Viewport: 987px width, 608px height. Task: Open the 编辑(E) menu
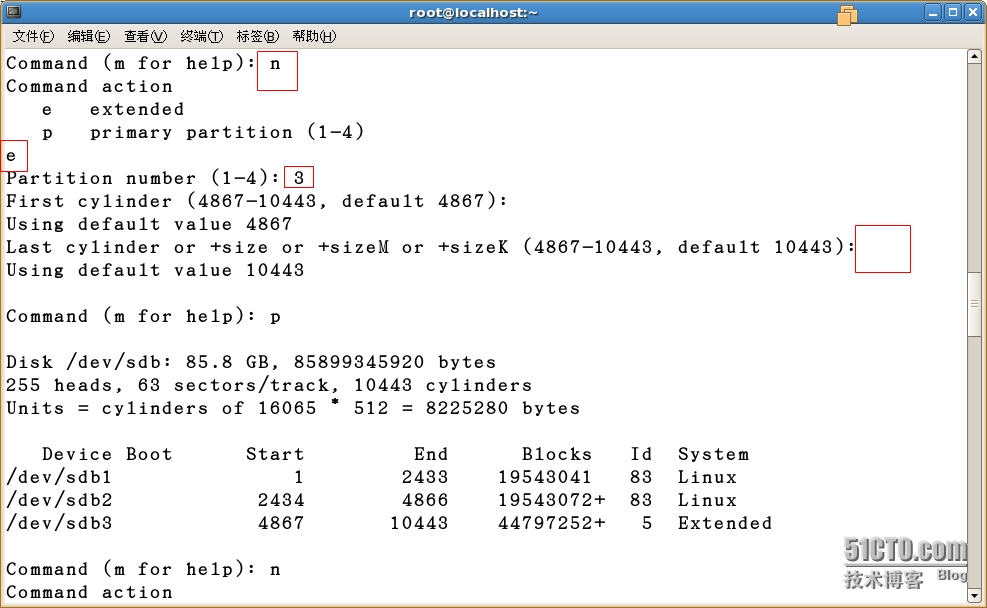click(x=89, y=37)
